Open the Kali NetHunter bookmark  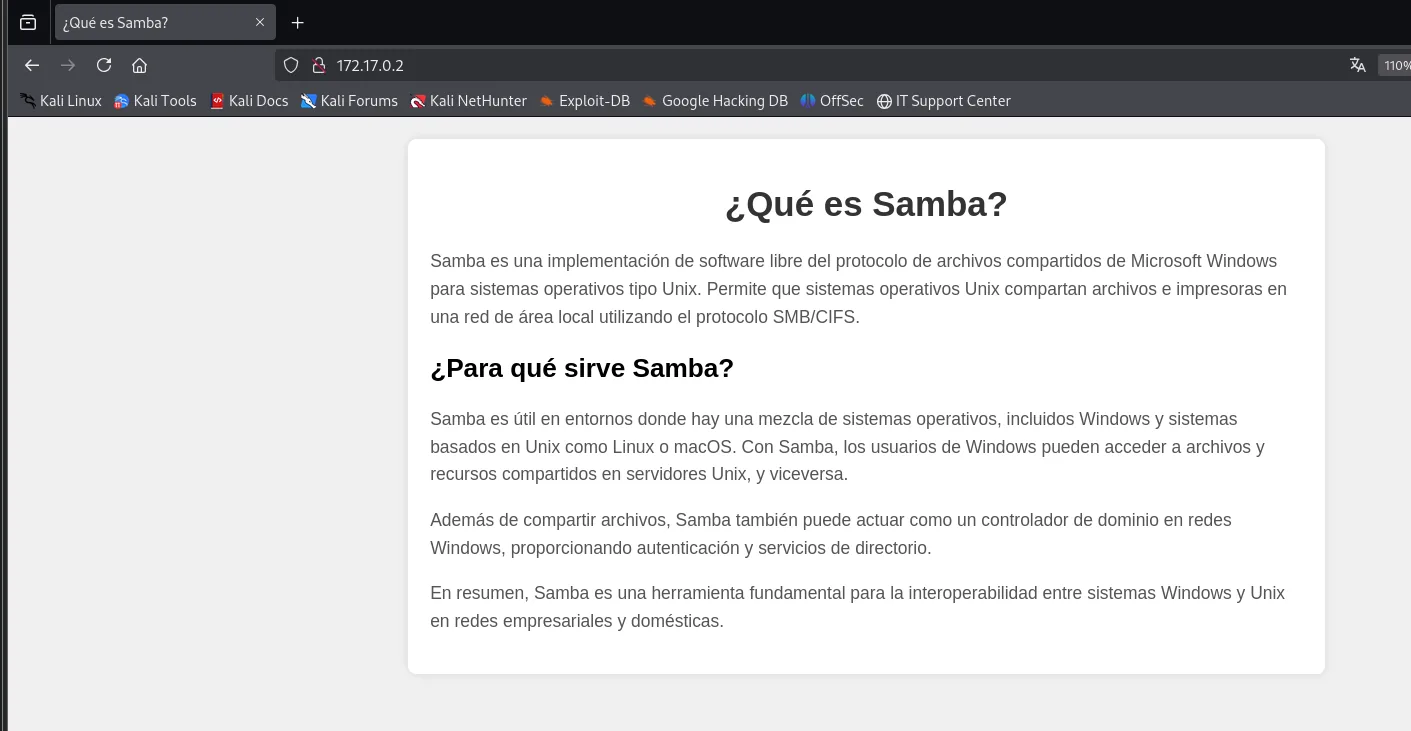(x=468, y=101)
